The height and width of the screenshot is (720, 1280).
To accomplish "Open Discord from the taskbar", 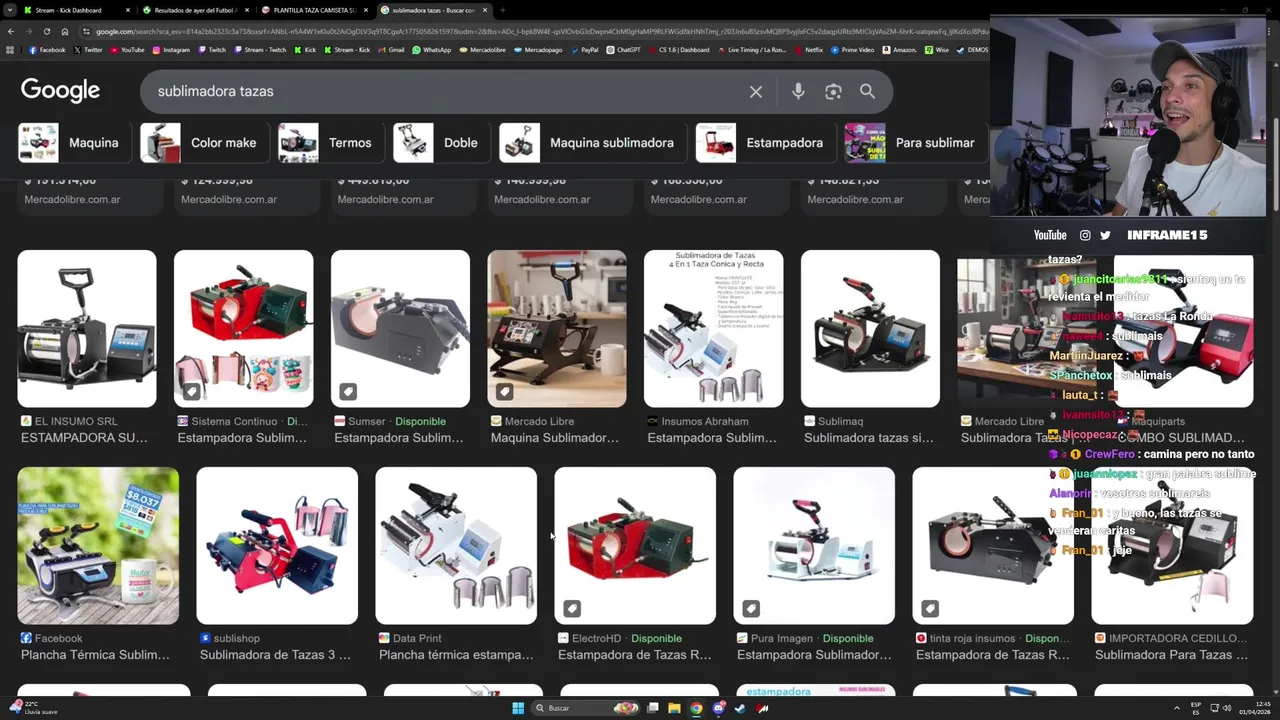I will (718, 708).
